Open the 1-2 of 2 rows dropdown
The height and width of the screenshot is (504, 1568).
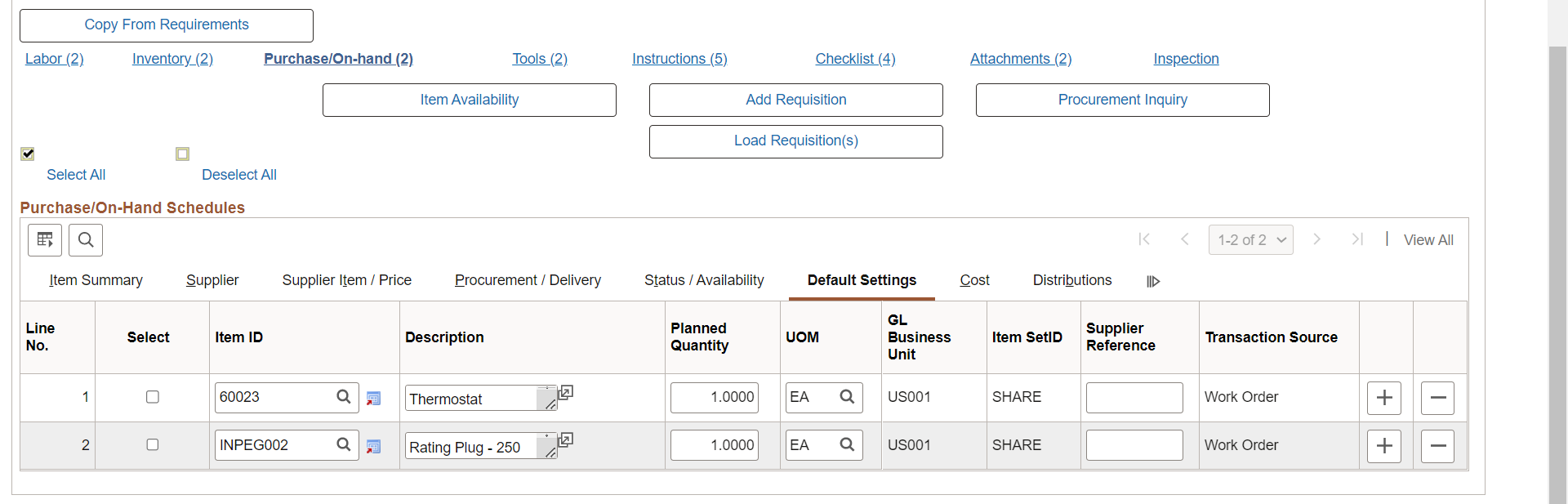click(1250, 240)
